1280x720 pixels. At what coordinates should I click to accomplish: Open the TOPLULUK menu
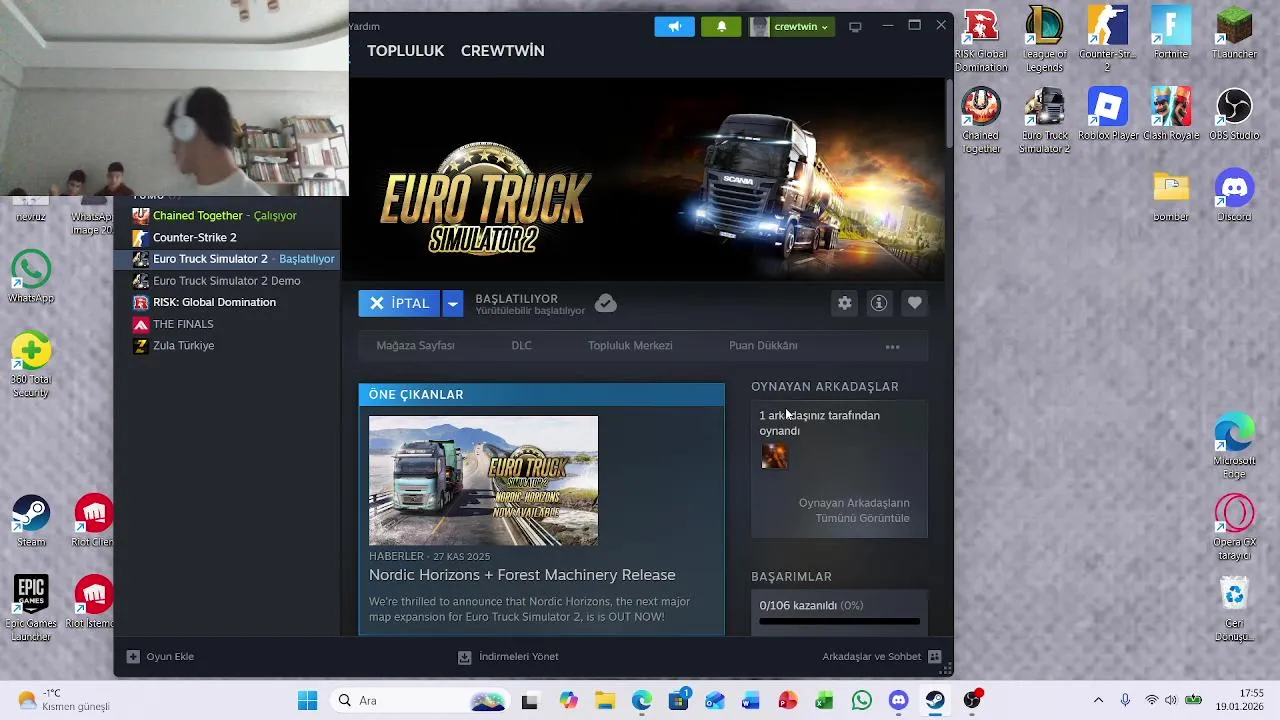pos(405,51)
